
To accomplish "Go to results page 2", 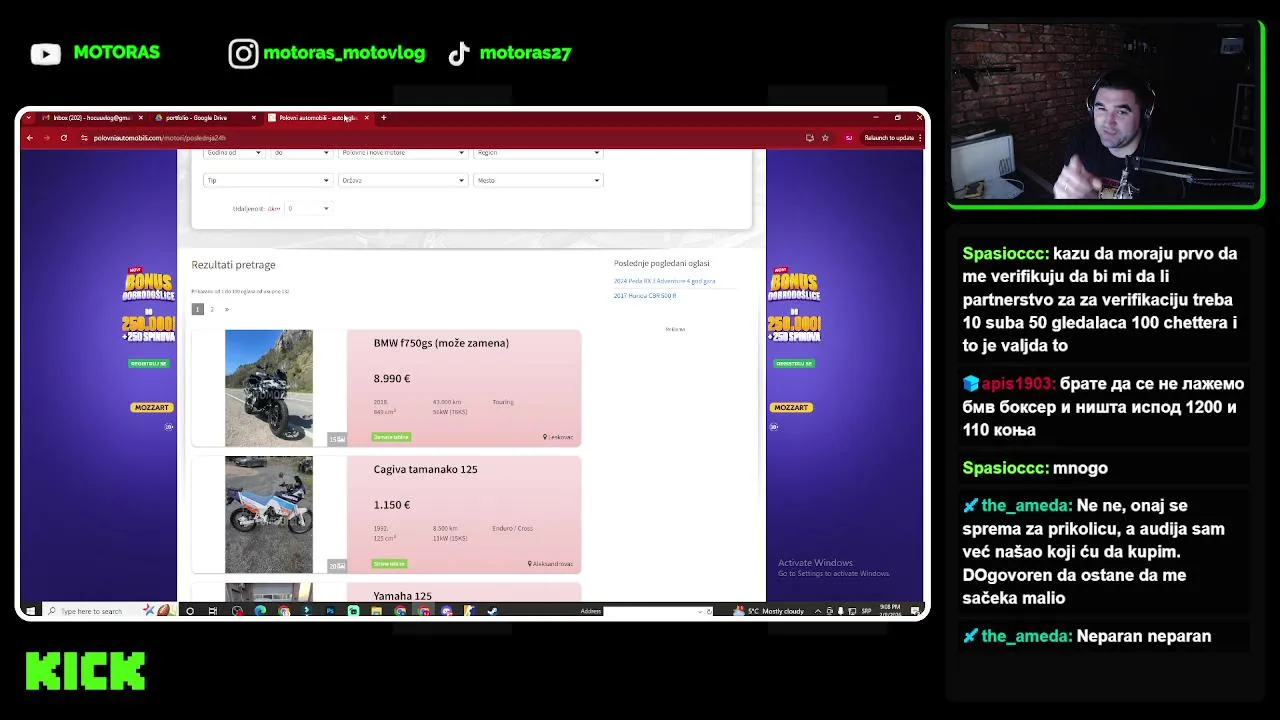I will 212,309.
